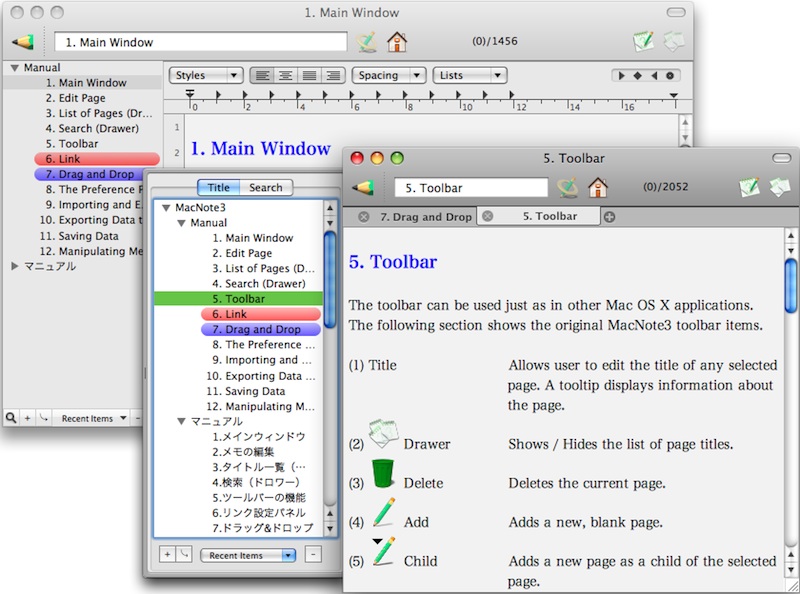Screen dimensions: 800x594
Task: Switch to the Search tab in the drawer
Action: click(265, 187)
